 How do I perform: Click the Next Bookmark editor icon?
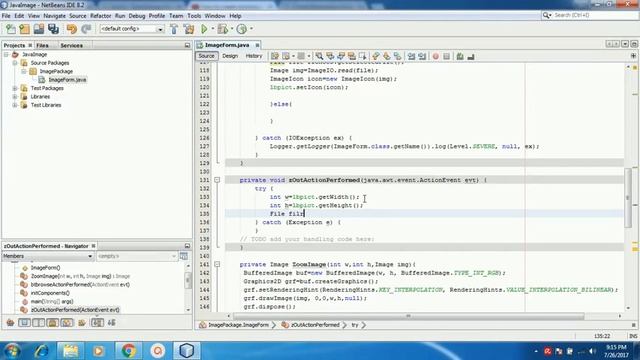387,56
